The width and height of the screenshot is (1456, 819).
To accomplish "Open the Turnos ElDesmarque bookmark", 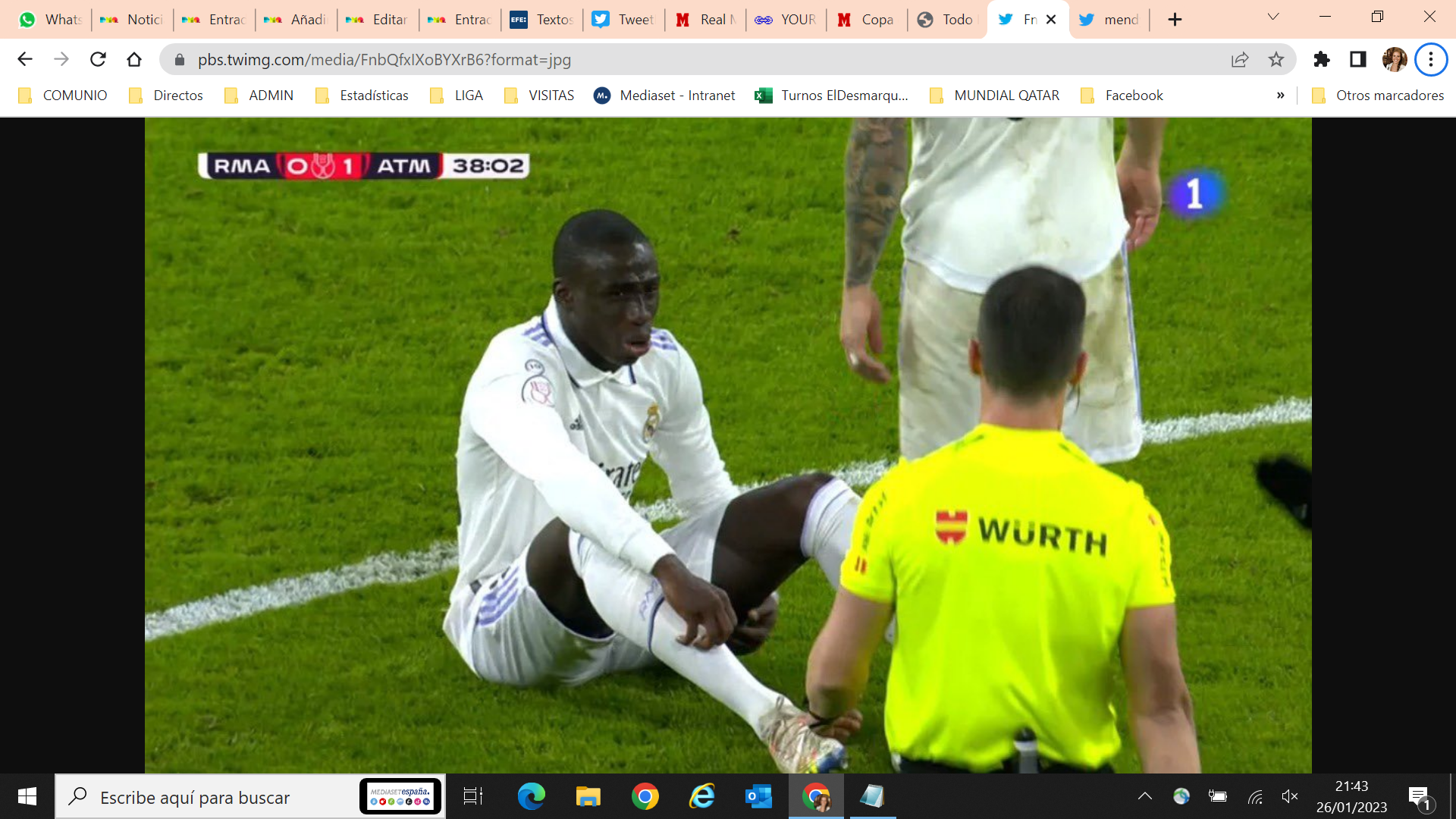I will click(832, 96).
